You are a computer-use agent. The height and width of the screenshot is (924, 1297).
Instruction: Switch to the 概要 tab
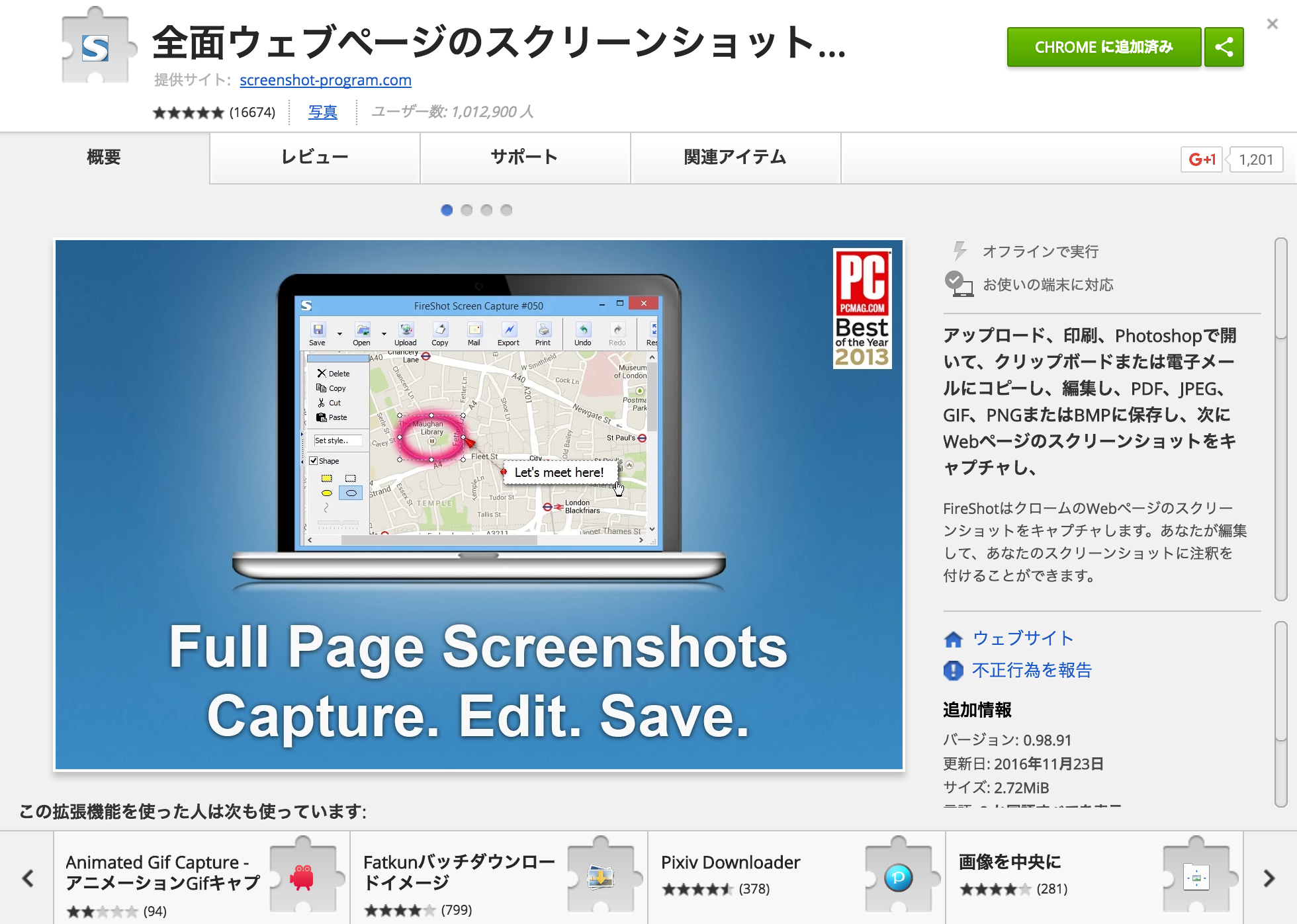click(104, 157)
